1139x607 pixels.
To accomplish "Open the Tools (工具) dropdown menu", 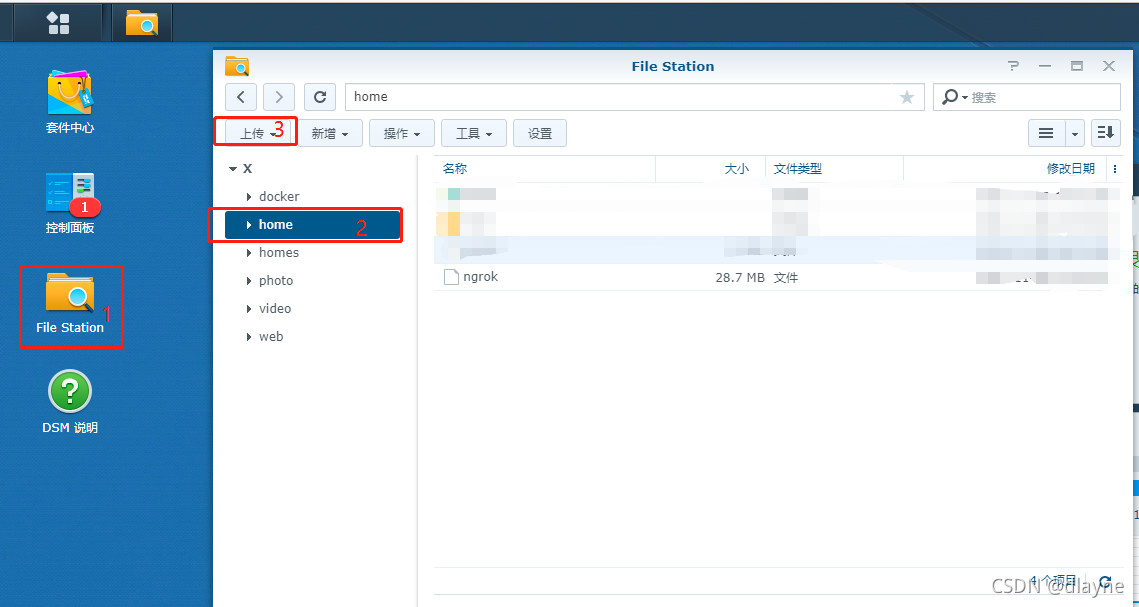I will tap(474, 133).
